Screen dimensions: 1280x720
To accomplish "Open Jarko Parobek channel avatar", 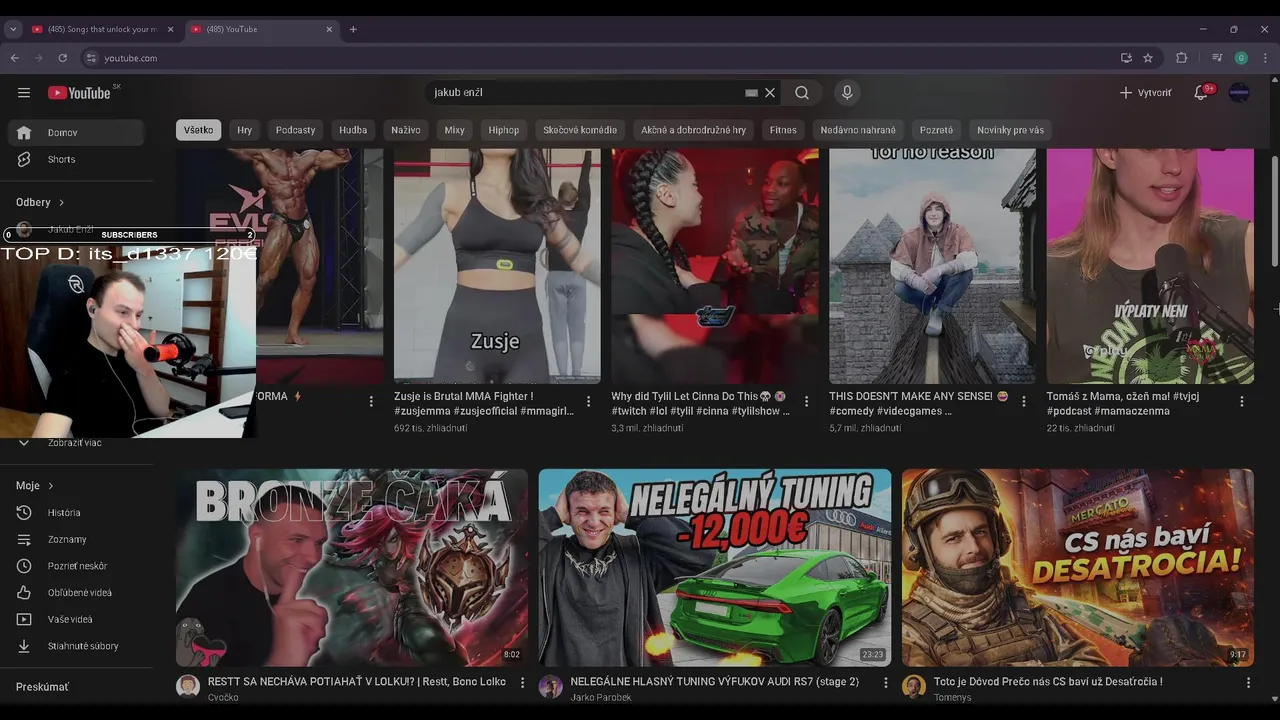I will [551, 686].
